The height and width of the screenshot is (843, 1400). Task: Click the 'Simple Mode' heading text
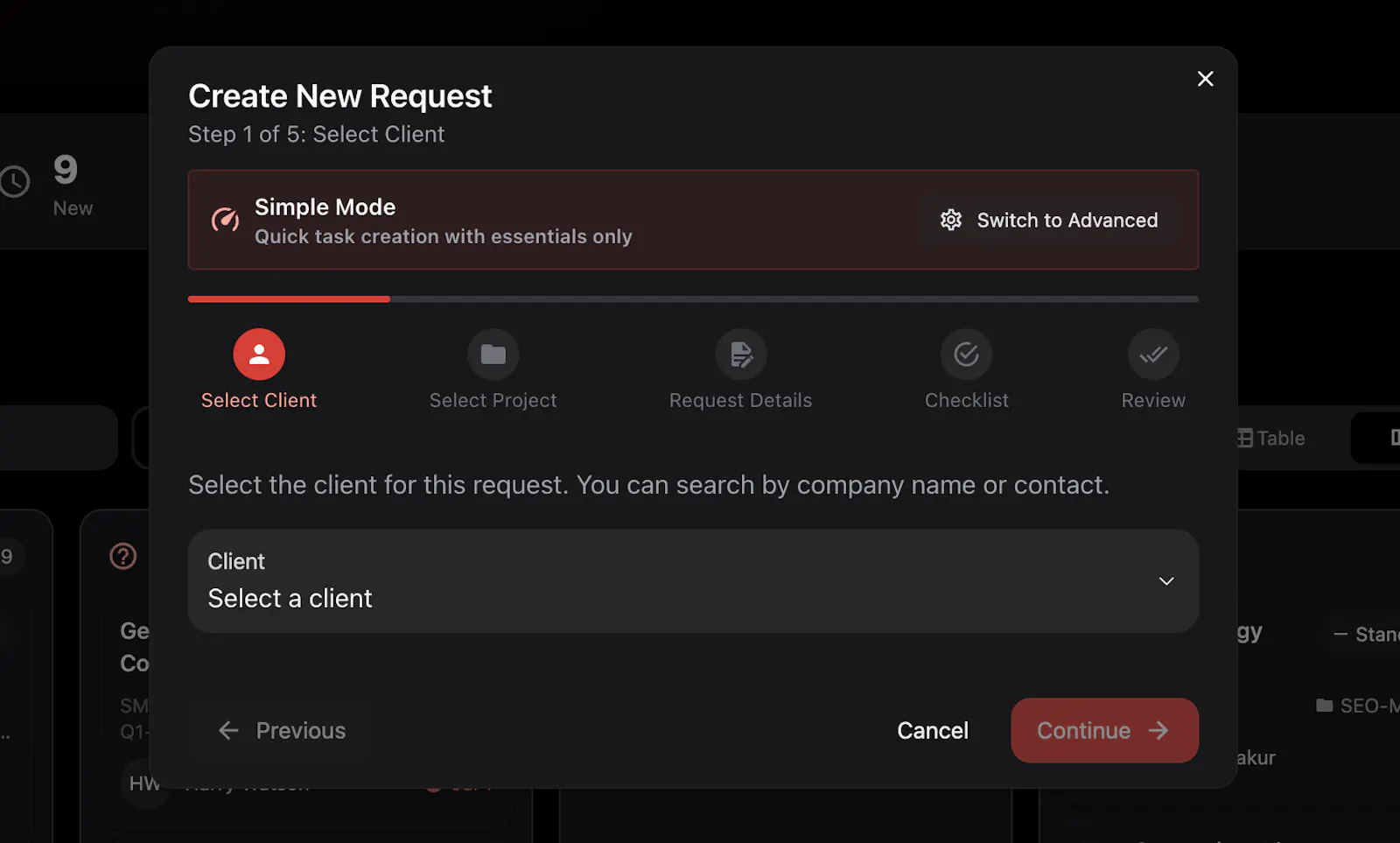[325, 207]
